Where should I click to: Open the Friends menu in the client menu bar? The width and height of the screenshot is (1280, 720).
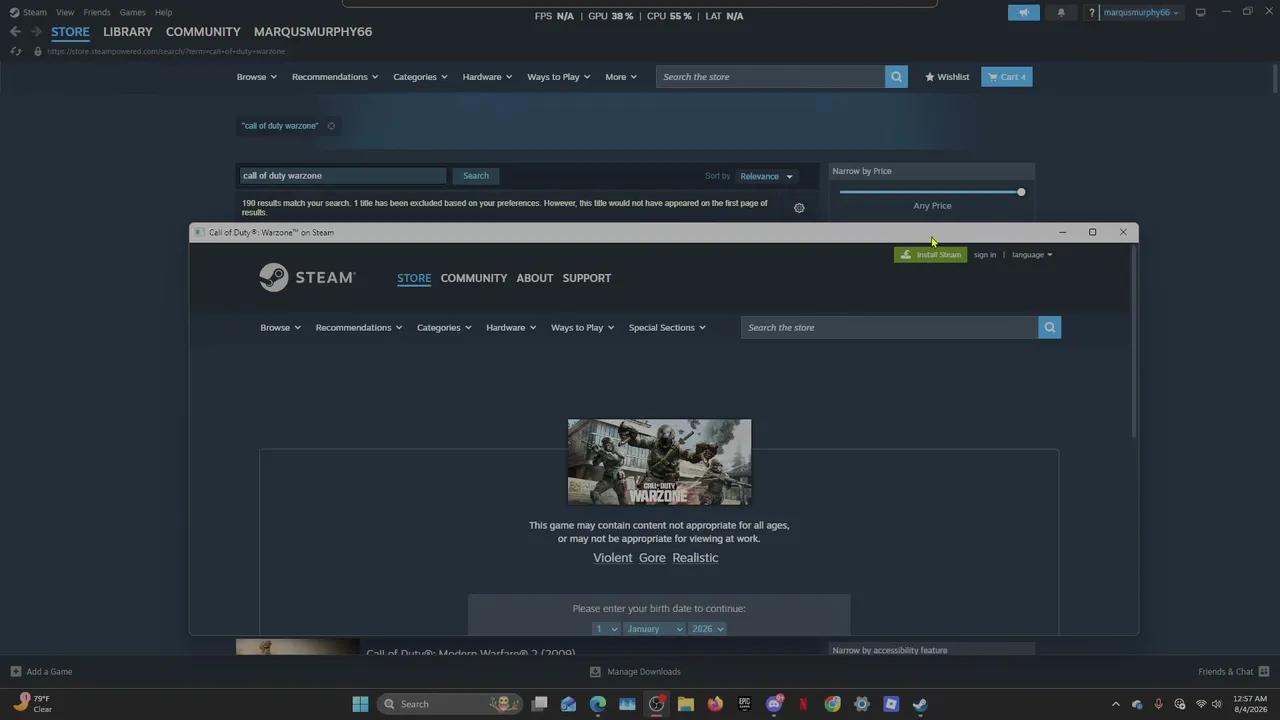97,12
